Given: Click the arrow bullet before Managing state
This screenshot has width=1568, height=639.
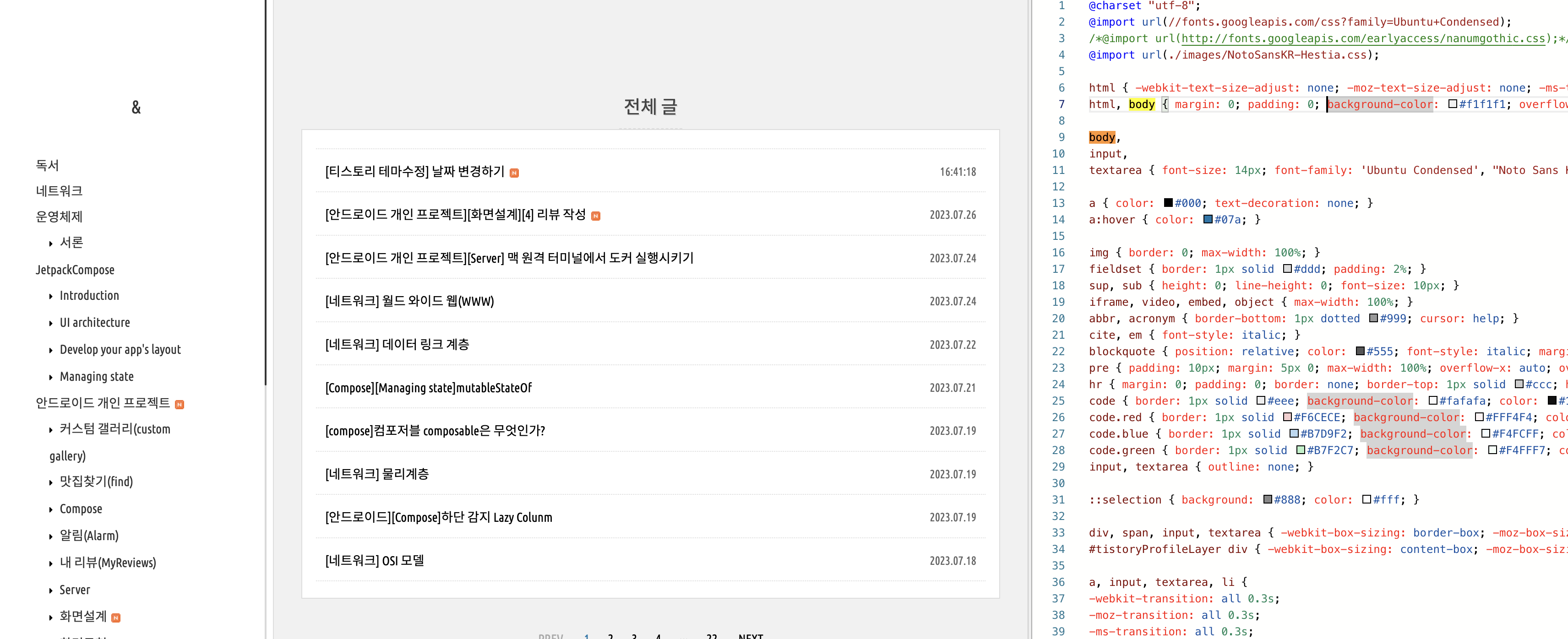Looking at the screenshot, I should (x=50, y=377).
